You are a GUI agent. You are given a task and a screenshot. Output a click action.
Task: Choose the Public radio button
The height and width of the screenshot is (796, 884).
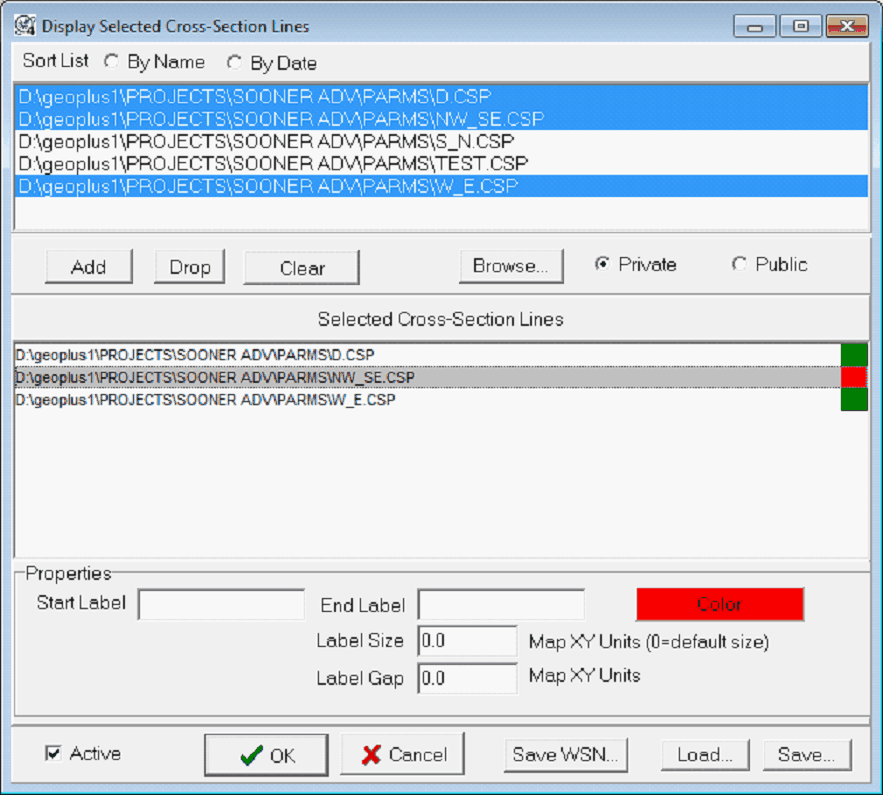(x=739, y=265)
